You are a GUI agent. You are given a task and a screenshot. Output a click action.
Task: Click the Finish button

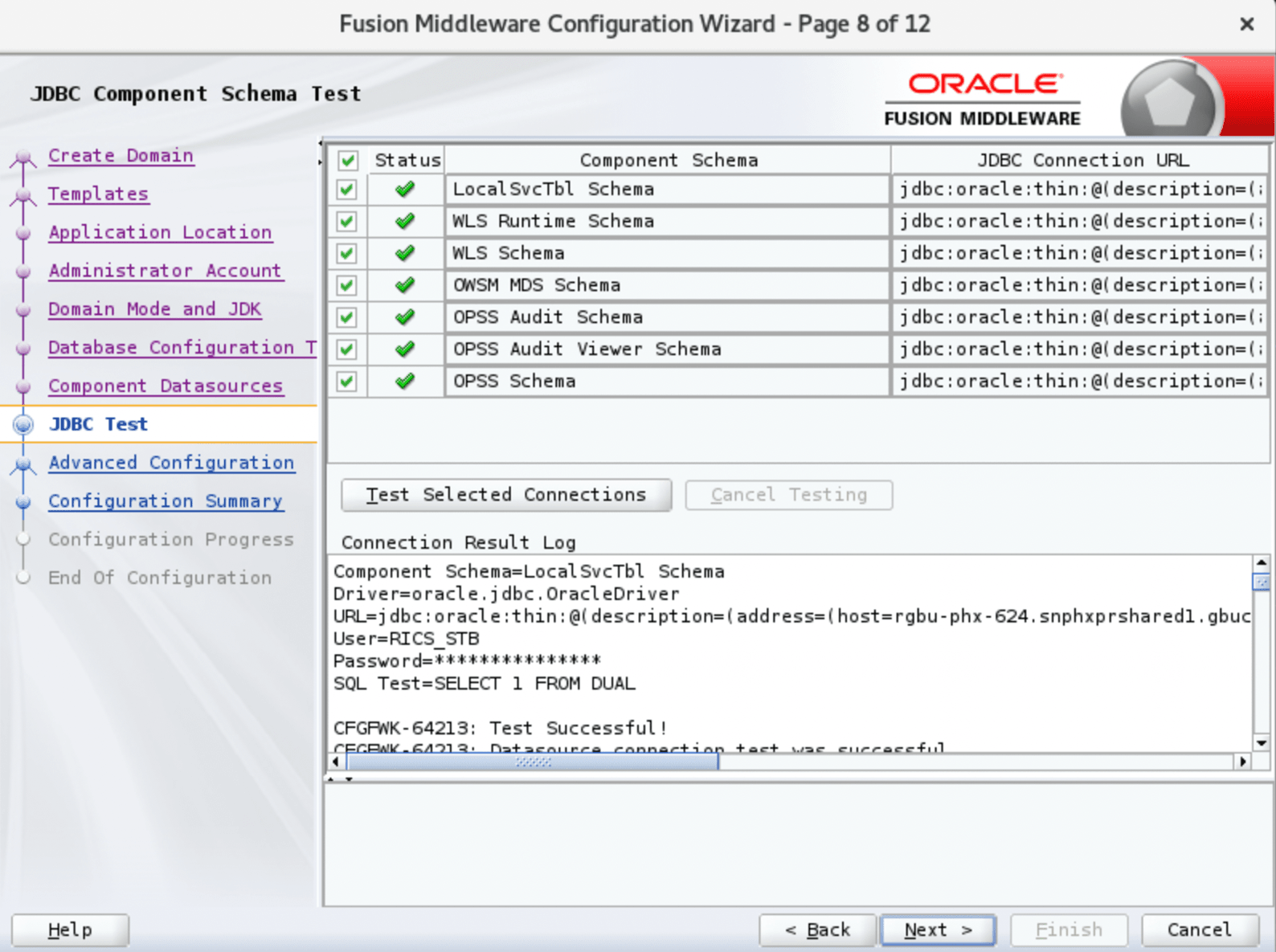pos(1069,930)
